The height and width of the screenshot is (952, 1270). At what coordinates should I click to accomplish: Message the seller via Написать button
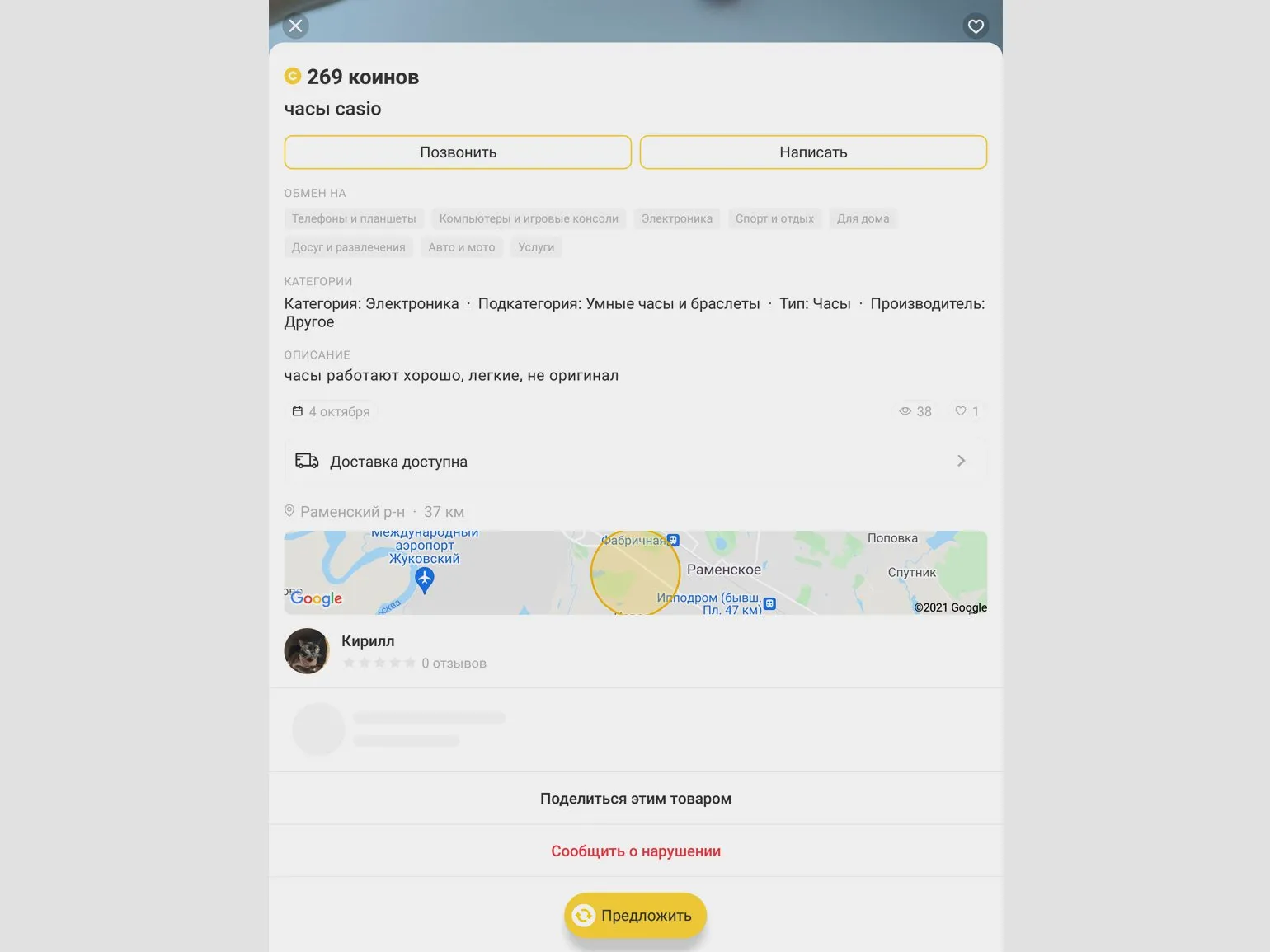coord(813,152)
